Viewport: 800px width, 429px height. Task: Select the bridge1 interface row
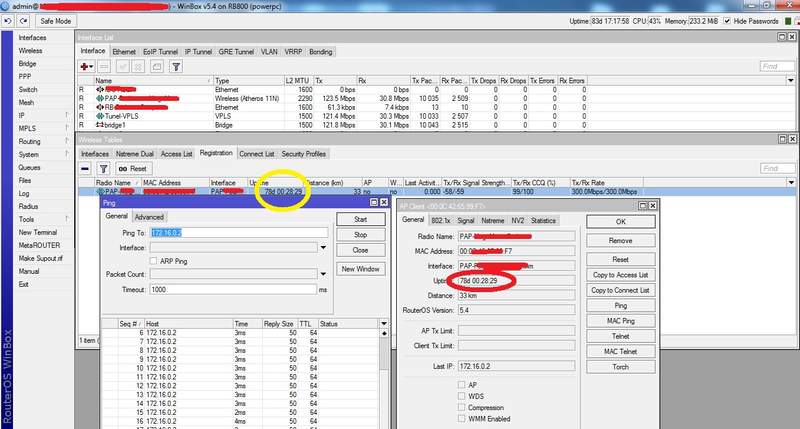click(x=332, y=125)
